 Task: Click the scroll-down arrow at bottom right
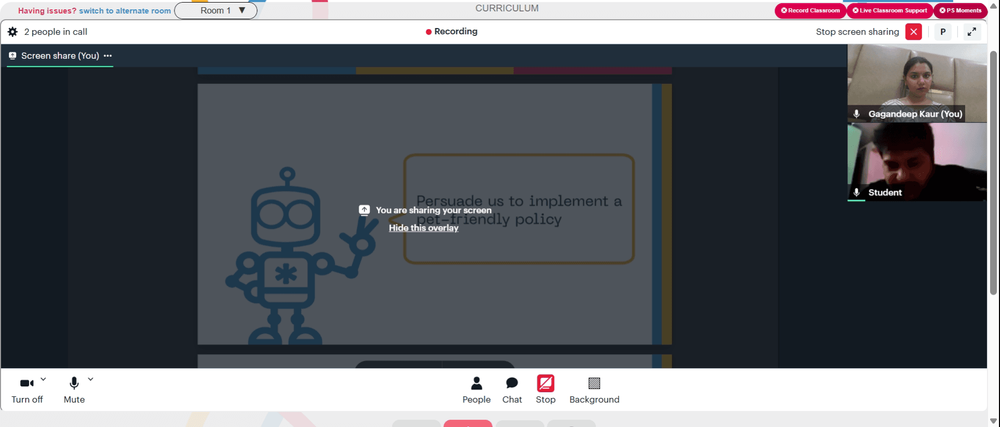[994, 421]
